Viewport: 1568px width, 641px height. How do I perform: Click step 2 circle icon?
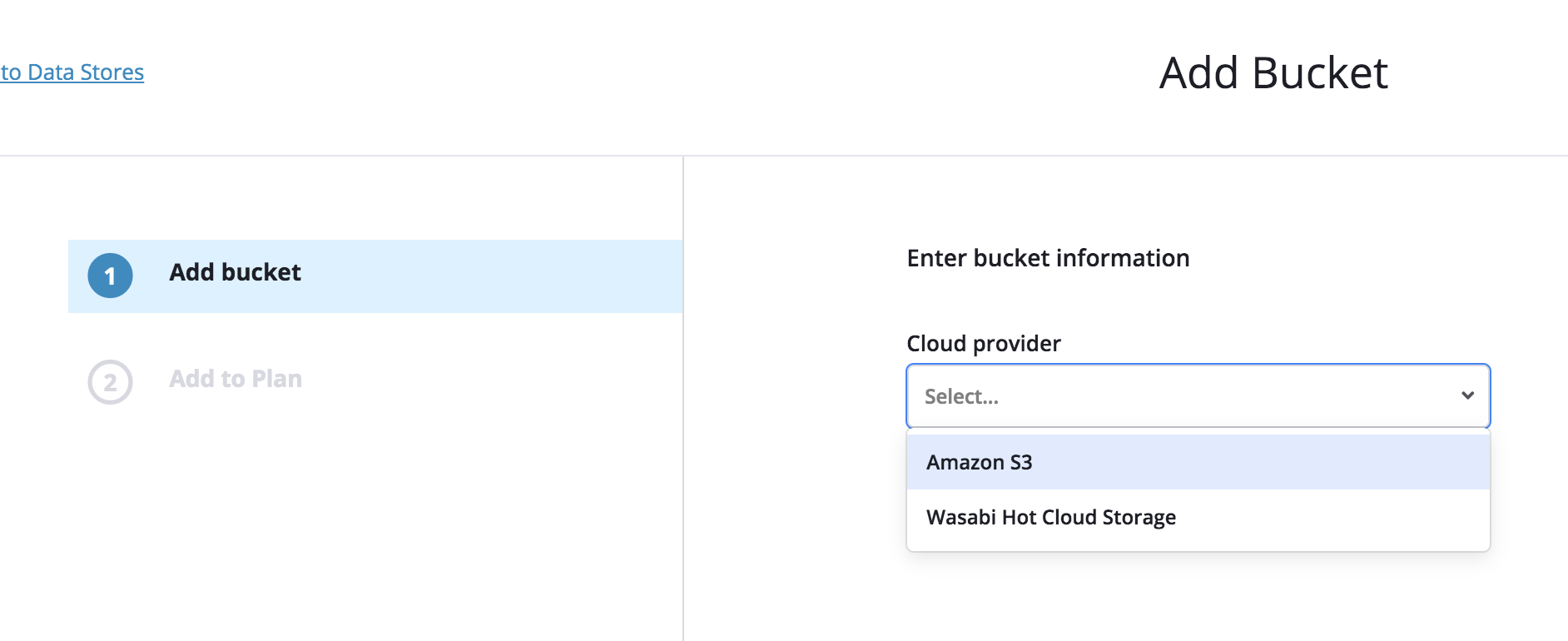click(x=110, y=382)
